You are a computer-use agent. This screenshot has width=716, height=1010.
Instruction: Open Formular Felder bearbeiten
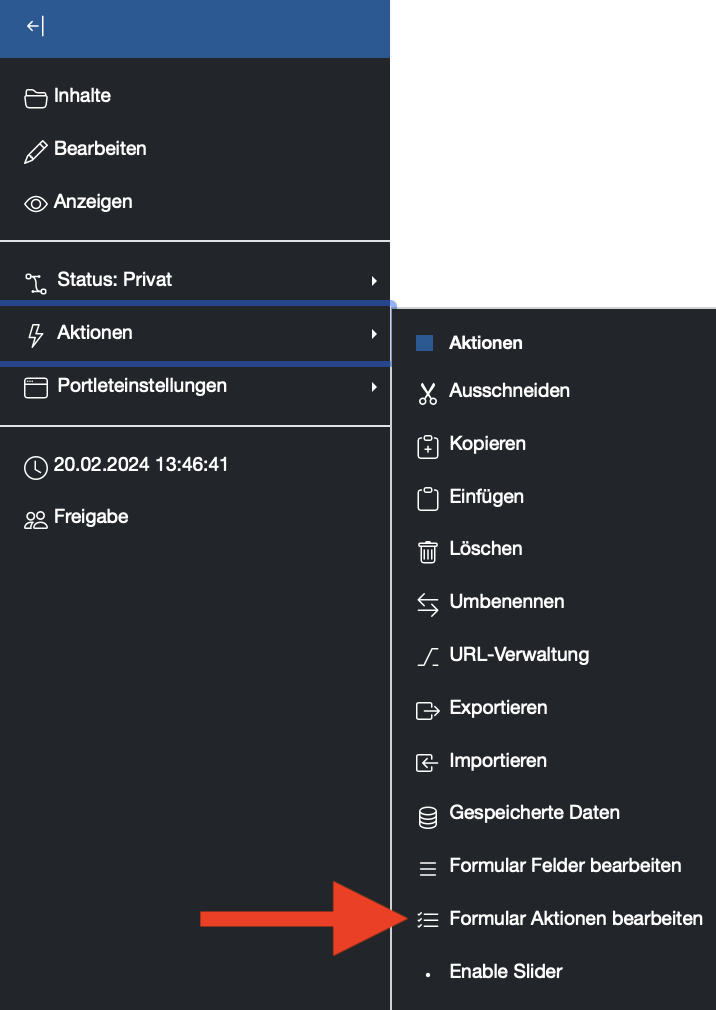565,865
